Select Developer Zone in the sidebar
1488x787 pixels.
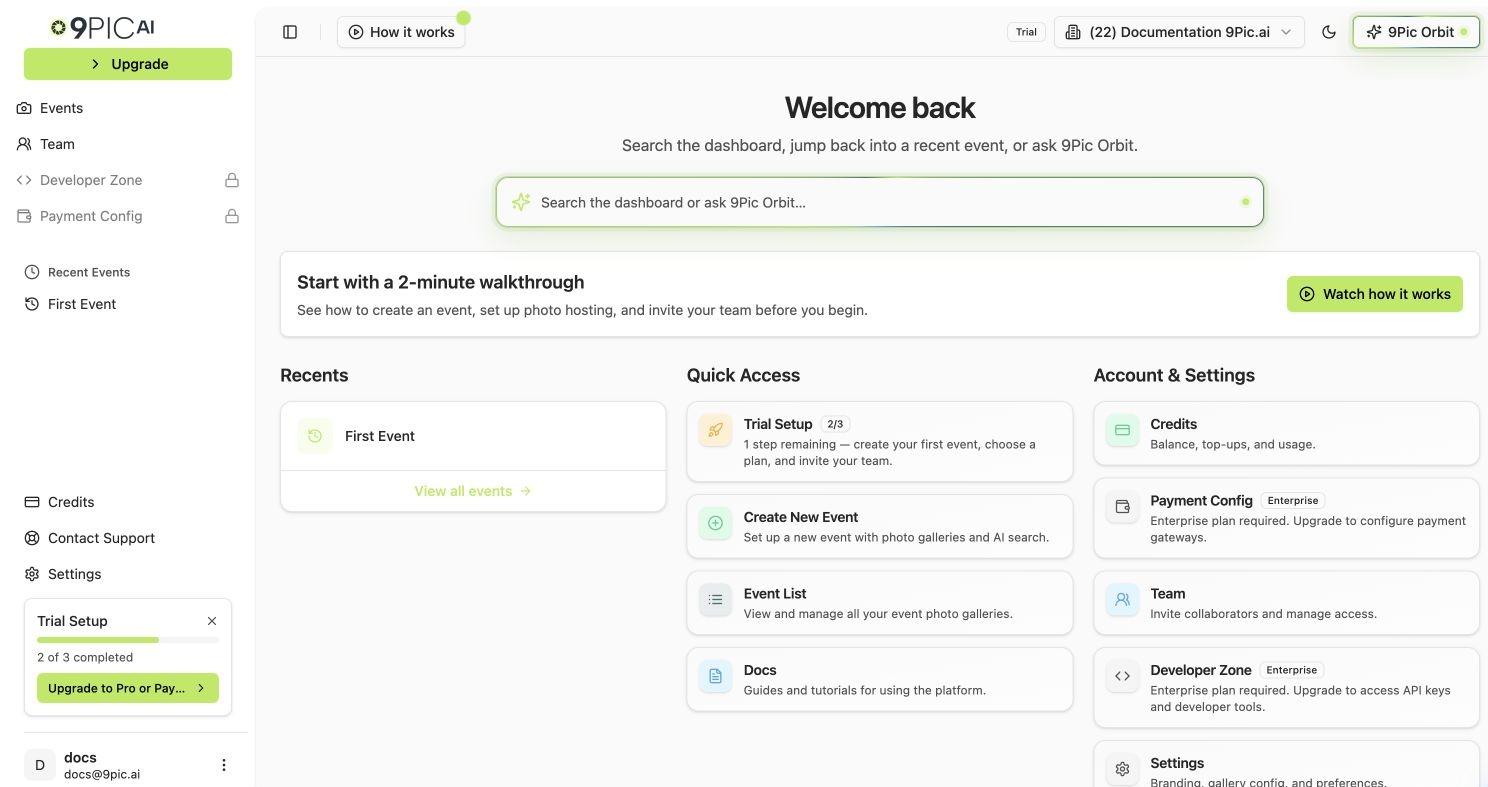pyautogui.click(x=128, y=180)
